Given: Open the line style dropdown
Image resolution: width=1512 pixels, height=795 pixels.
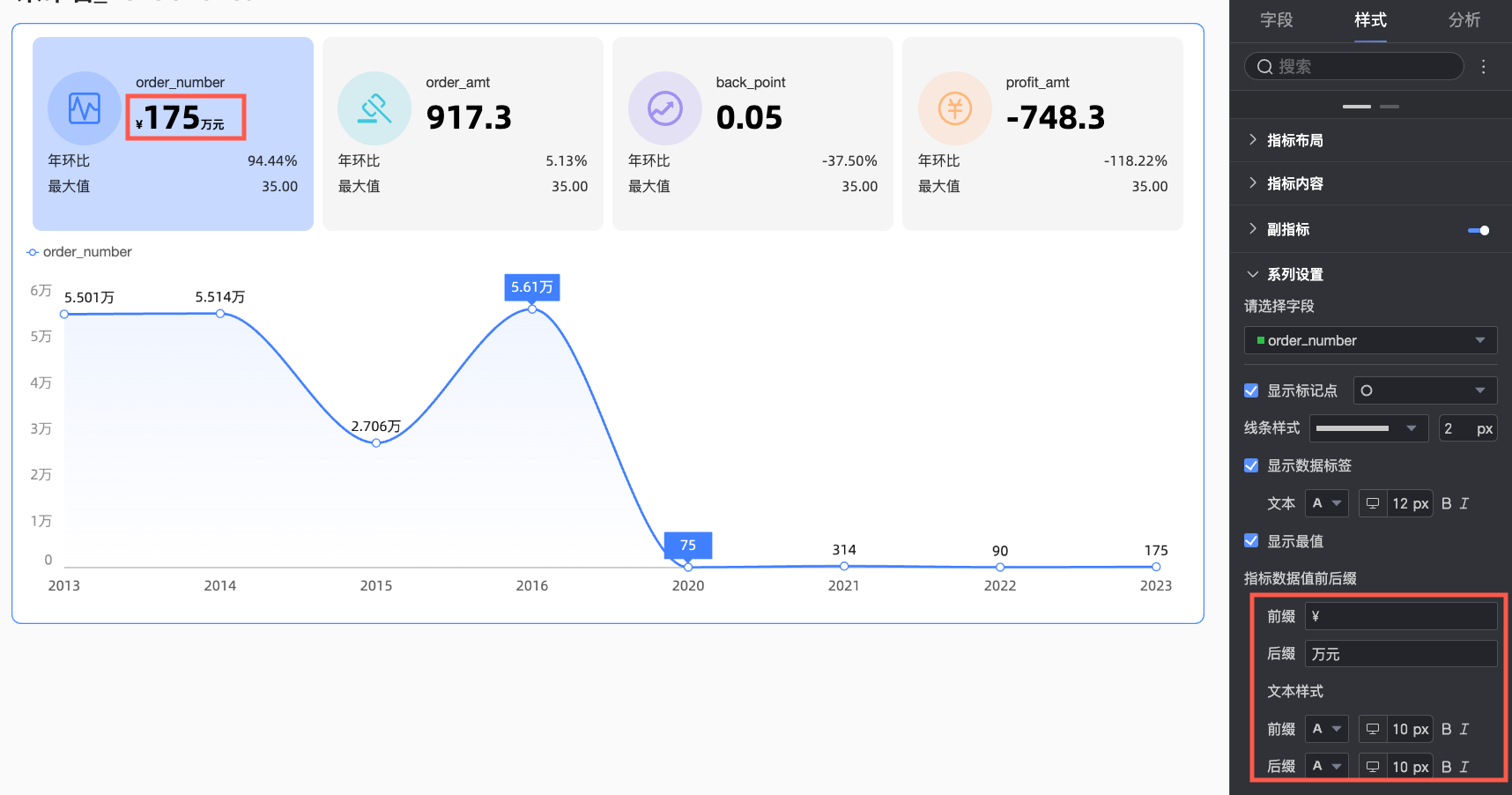Looking at the screenshot, I should pyautogui.click(x=1369, y=428).
